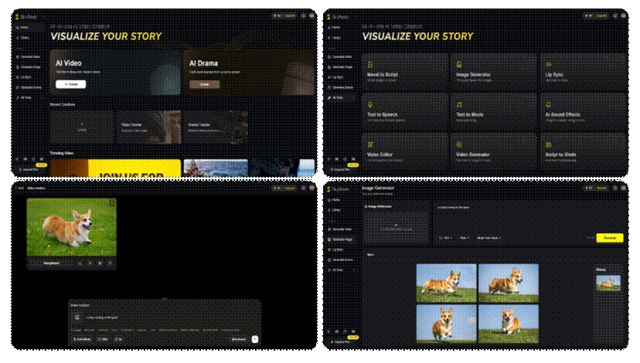Viewport: 640px width, 363px height.
Task: Click the yellow Generate button
Action: click(609, 238)
